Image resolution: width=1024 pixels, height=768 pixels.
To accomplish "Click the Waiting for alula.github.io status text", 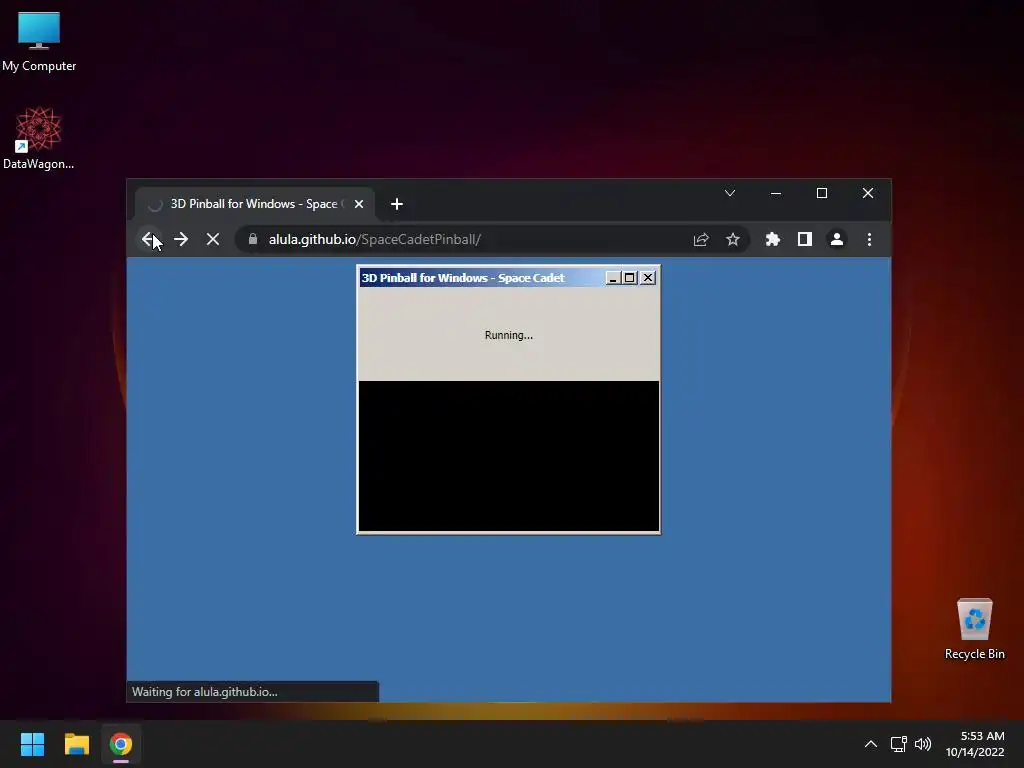I will point(205,692).
